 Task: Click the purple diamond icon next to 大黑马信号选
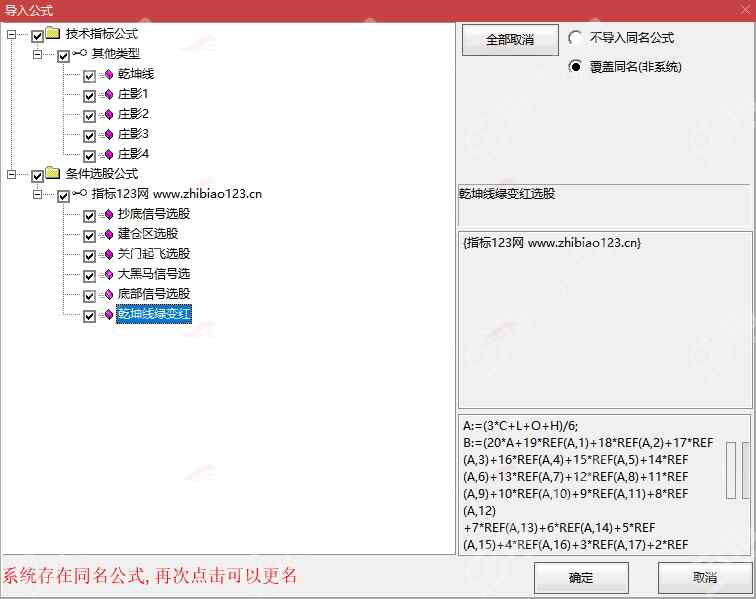coord(108,275)
